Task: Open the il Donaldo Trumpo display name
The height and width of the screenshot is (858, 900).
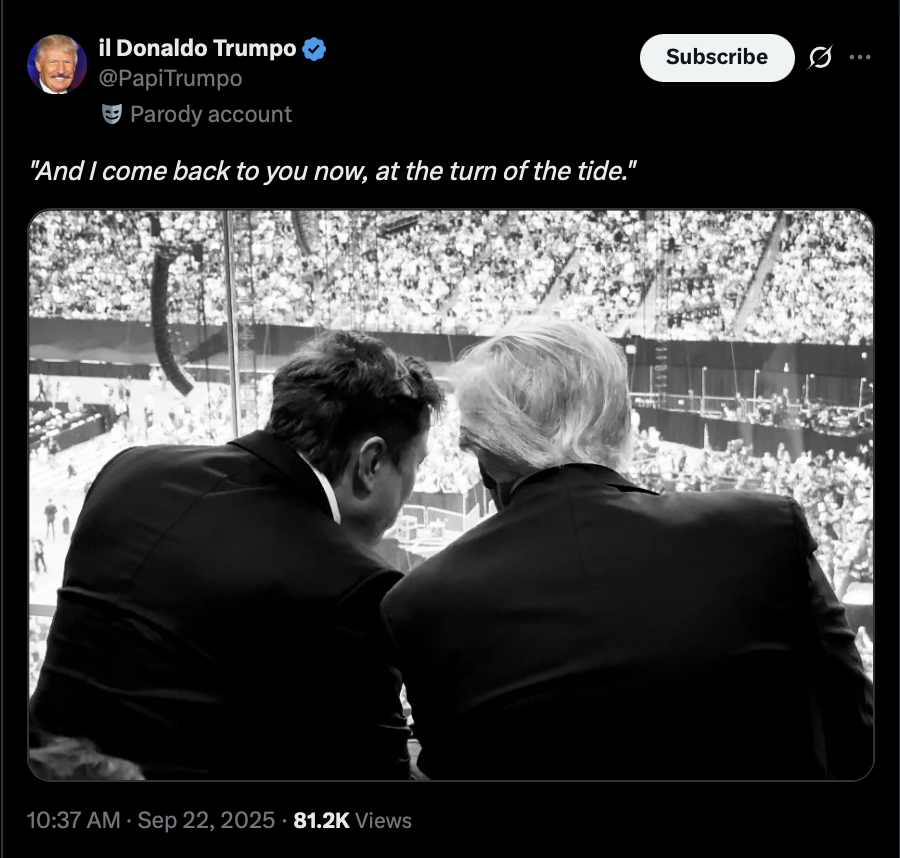Action: click(197, 48)
